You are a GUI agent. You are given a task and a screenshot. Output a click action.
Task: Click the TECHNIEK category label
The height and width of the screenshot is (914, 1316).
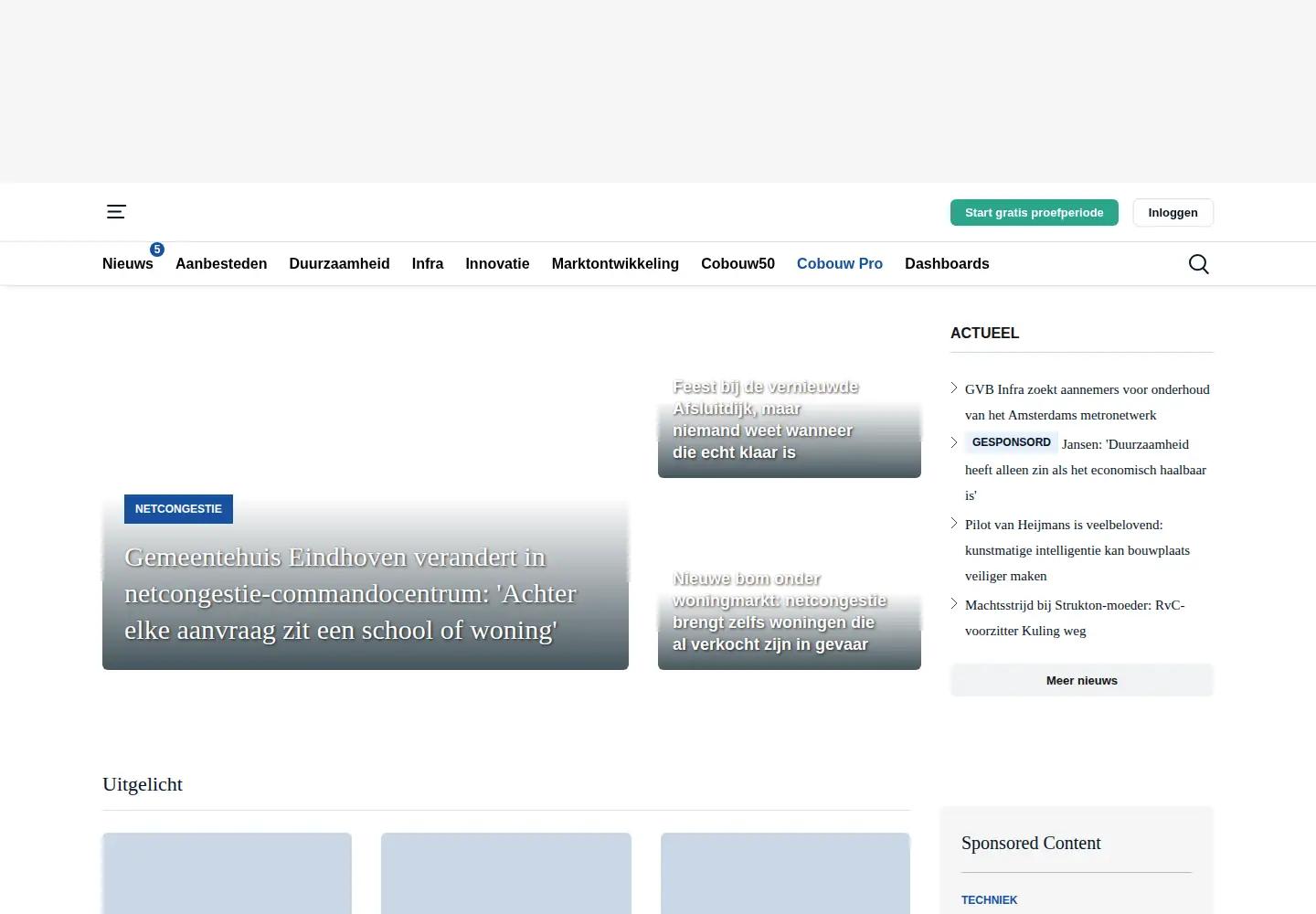pos(989,900)
